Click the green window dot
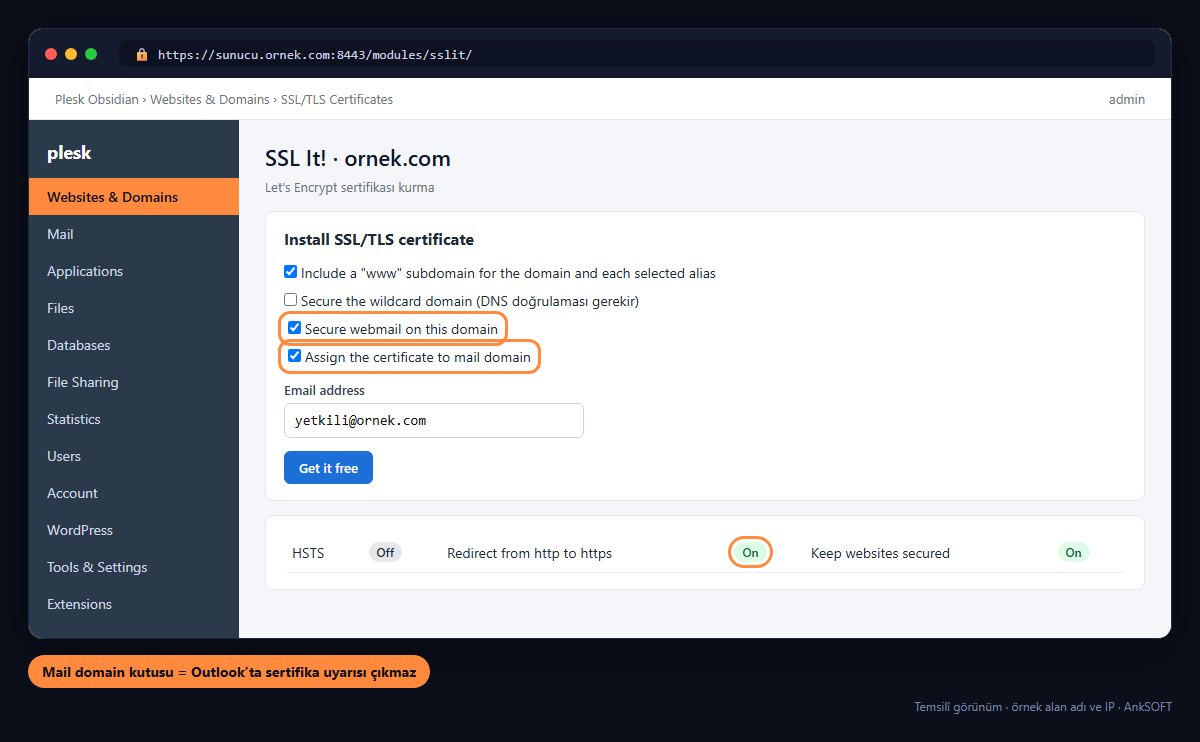The width and height of the screenshot is (1200, 742). (x=91, y=54)
